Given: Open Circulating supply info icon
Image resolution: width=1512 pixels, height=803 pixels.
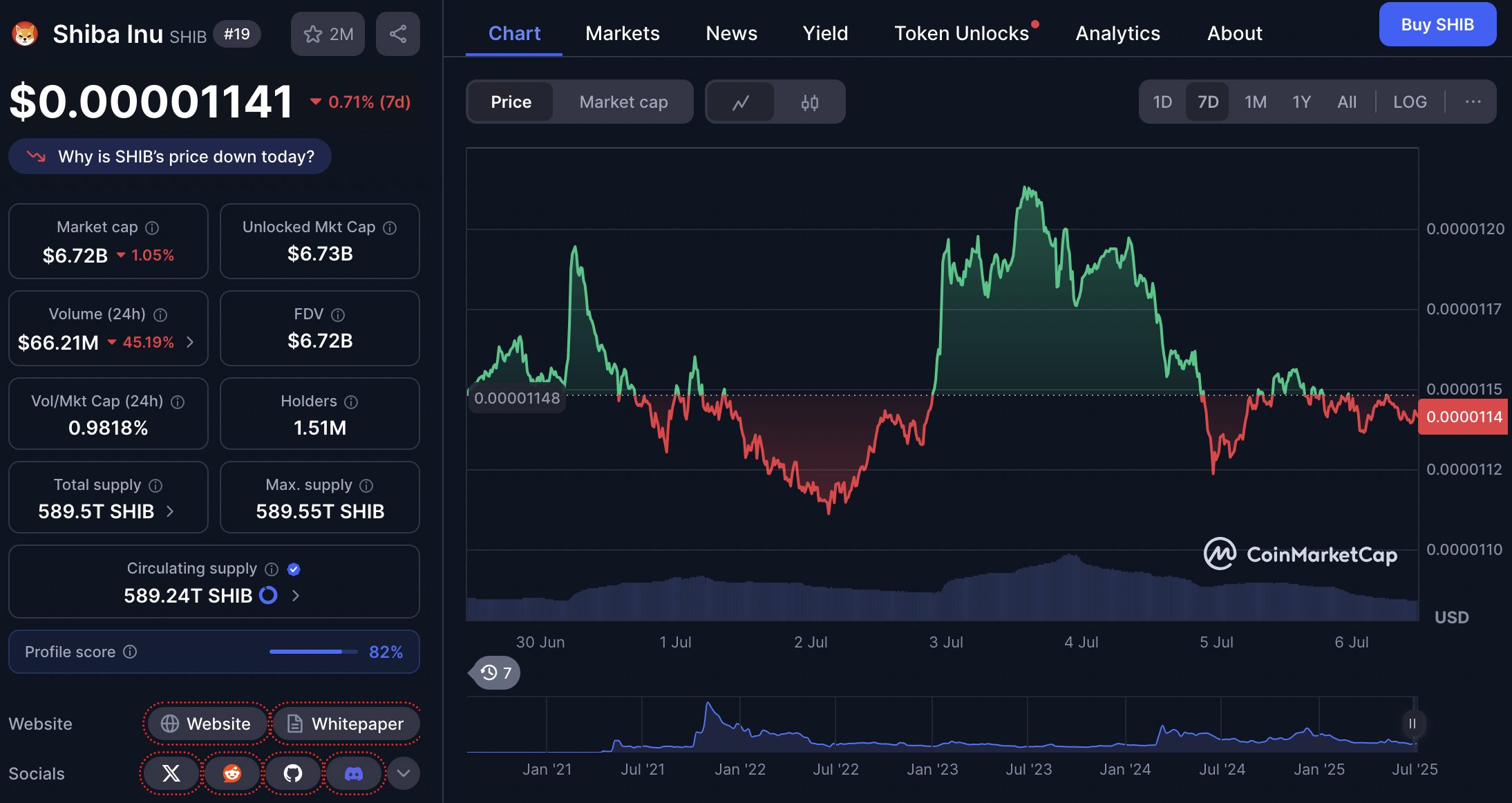Looking at the screenshot, I should [x=272, y=569].
